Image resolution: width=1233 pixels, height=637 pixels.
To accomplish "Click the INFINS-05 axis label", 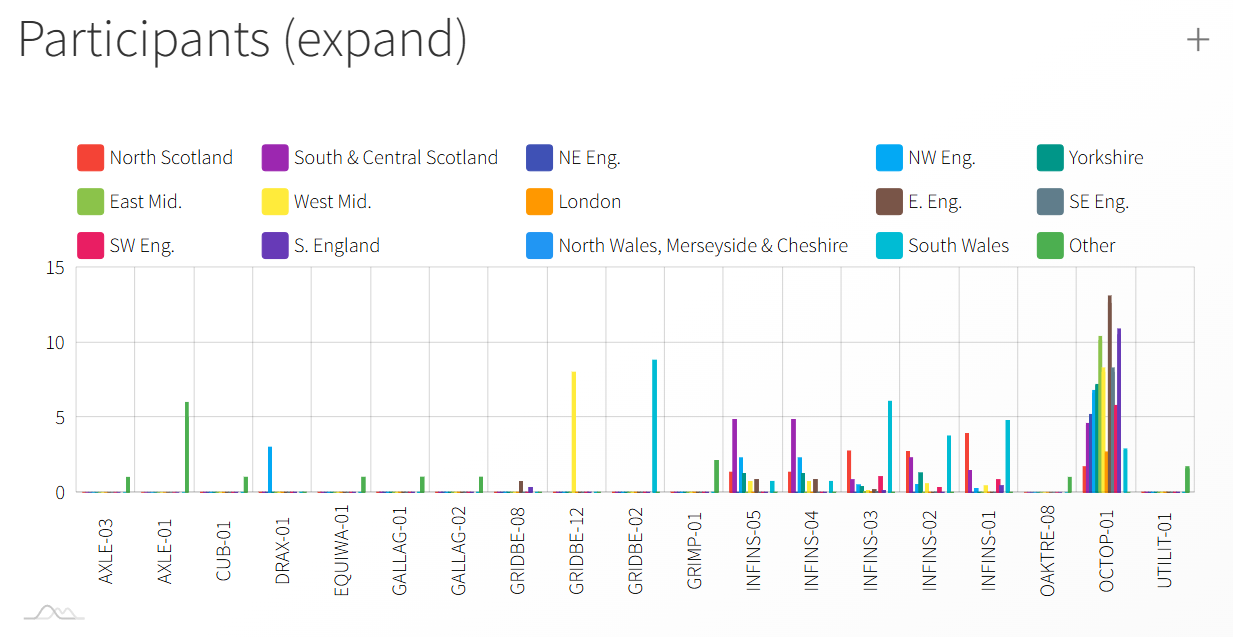I will pos(754,553).
